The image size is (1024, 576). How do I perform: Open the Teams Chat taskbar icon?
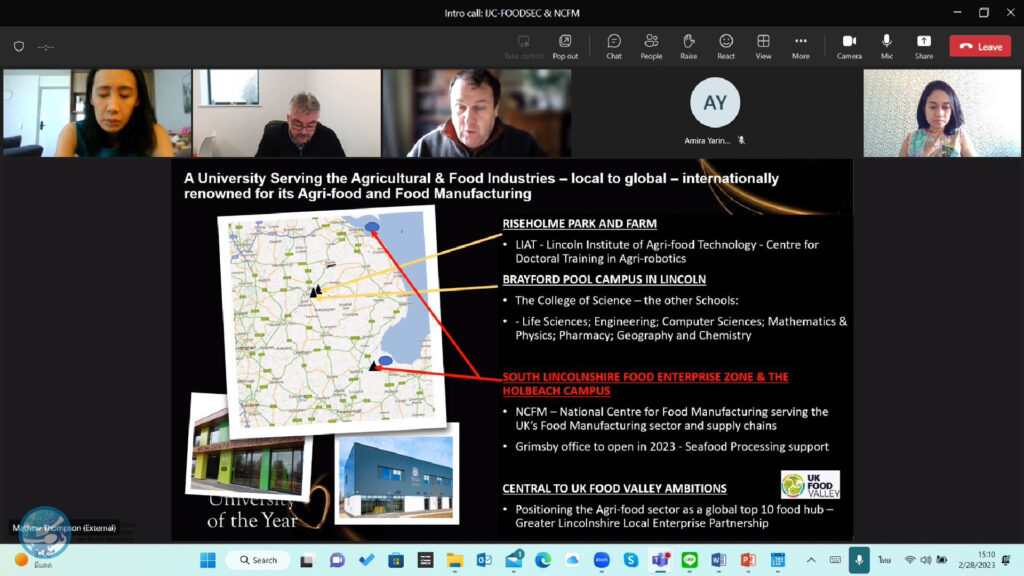(x=337, y=560)
